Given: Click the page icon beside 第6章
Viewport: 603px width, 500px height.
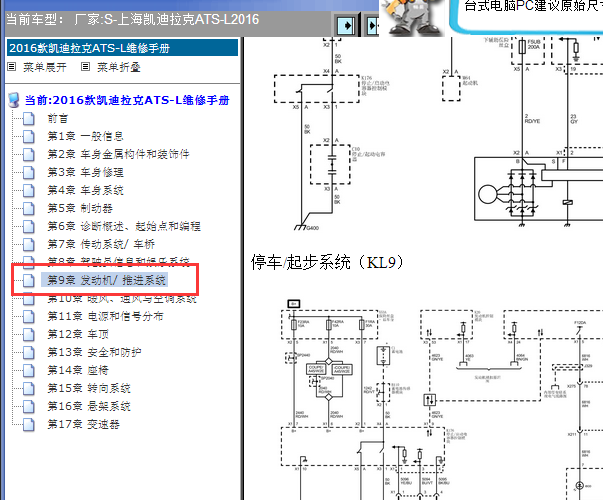Looking at the screenshot, I should click(x=28, y=227).
